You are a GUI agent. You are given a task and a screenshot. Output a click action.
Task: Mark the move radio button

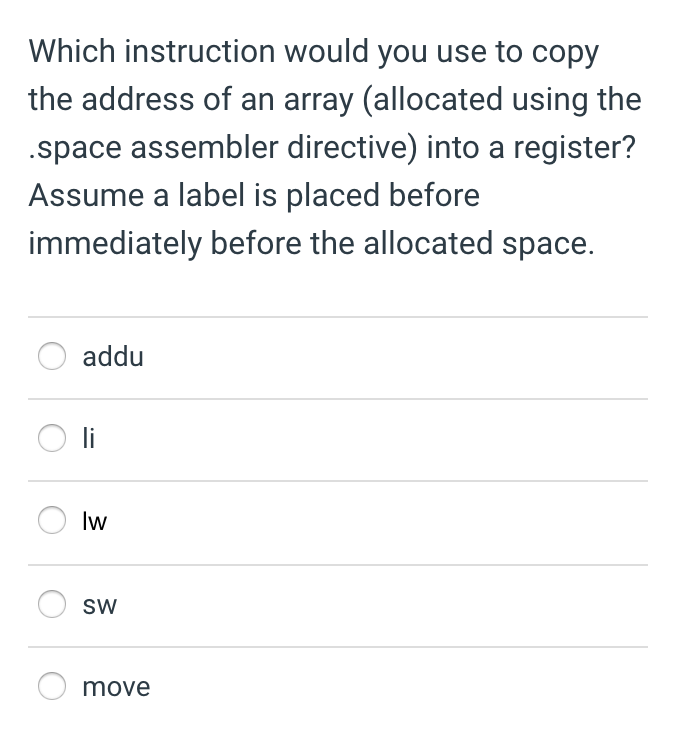pyautogui.click(x=53, y=686)
